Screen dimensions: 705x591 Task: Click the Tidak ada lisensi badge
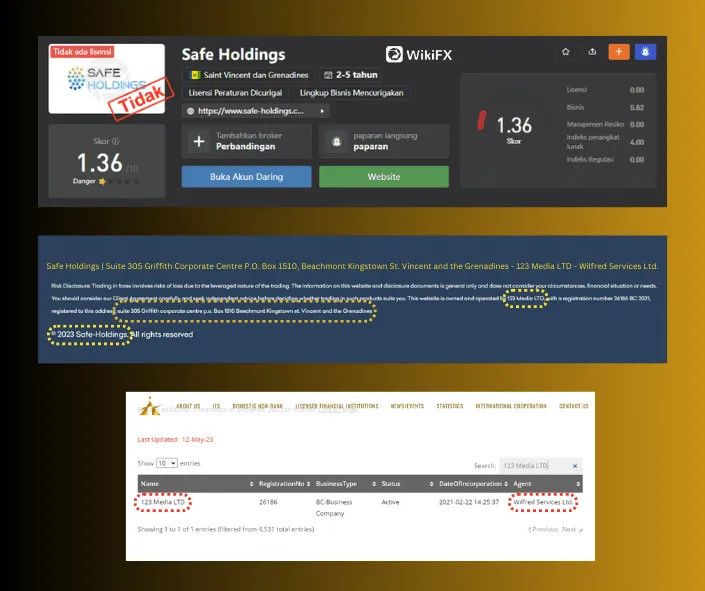pyautogui.click(x=82, y=52)
